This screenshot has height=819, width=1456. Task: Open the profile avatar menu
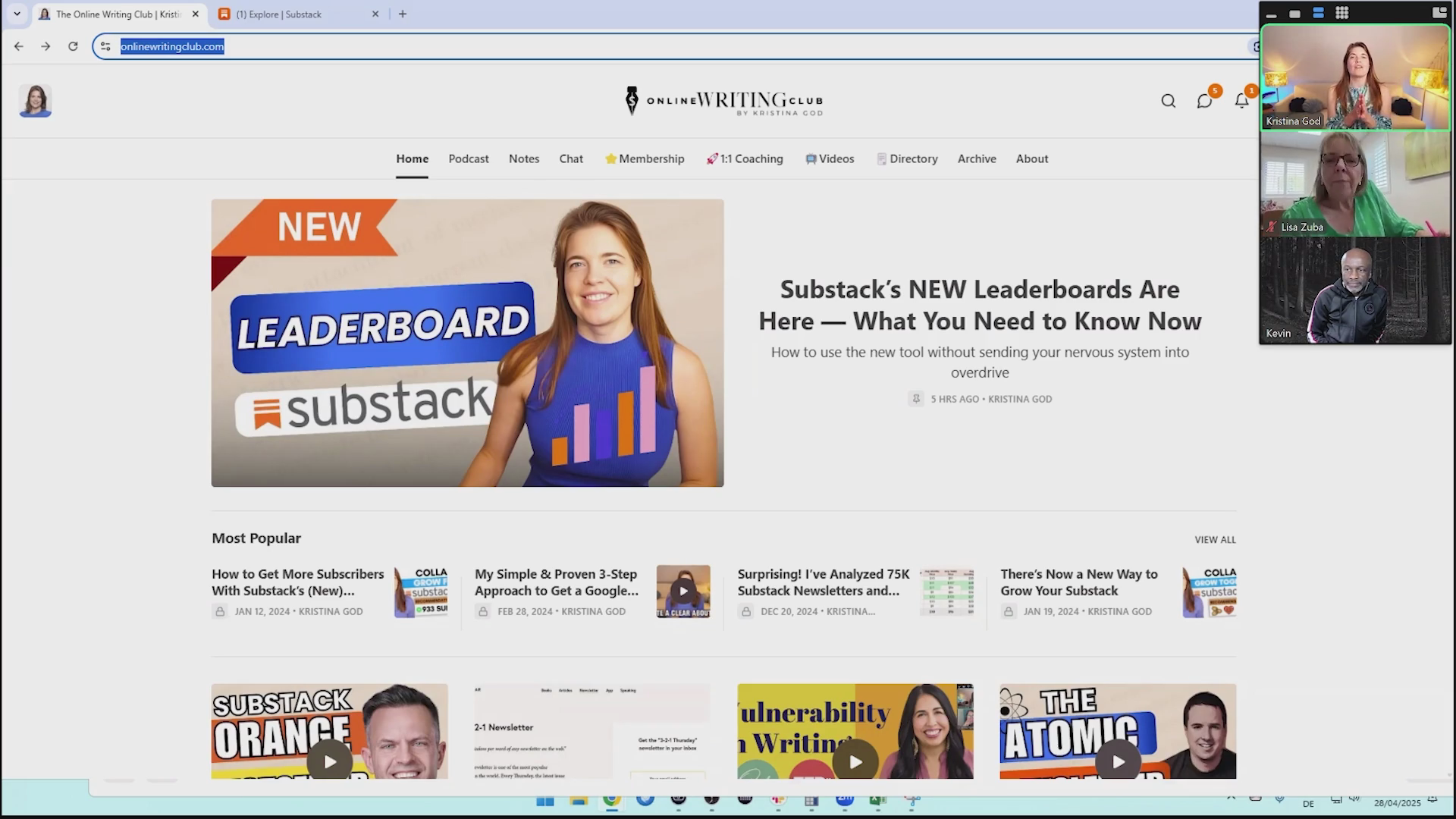click(35, 101)
